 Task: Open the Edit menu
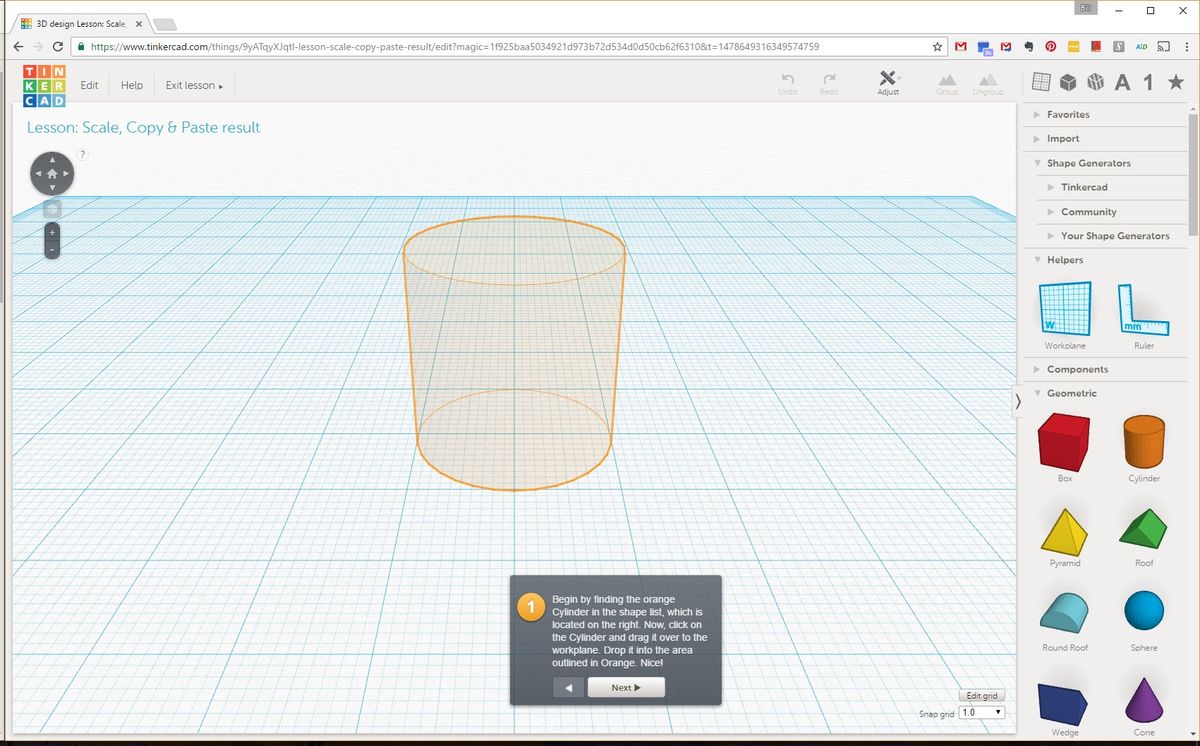coord(88,85)
